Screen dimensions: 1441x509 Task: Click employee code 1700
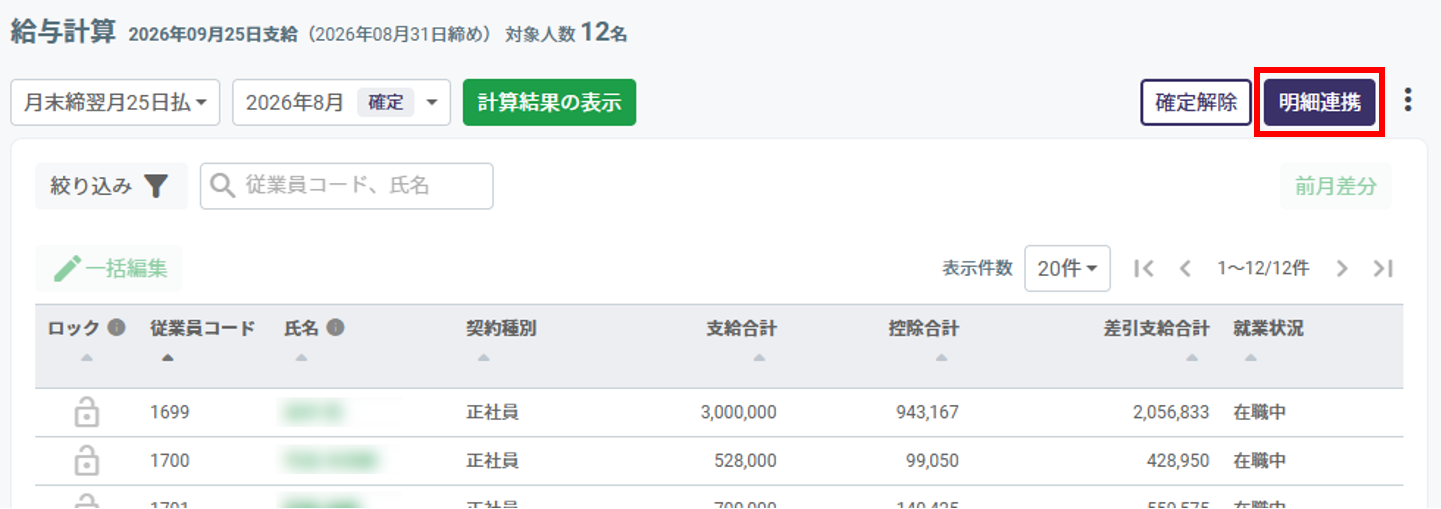point(169,461)
